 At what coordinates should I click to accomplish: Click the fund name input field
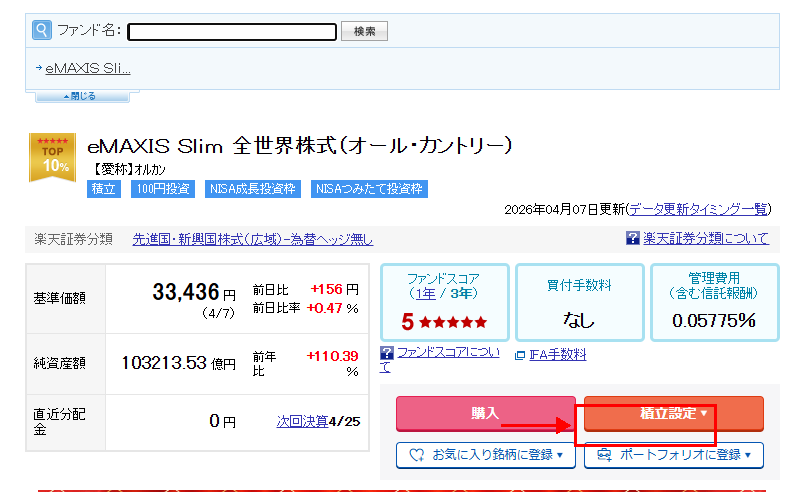pos(232,31)
